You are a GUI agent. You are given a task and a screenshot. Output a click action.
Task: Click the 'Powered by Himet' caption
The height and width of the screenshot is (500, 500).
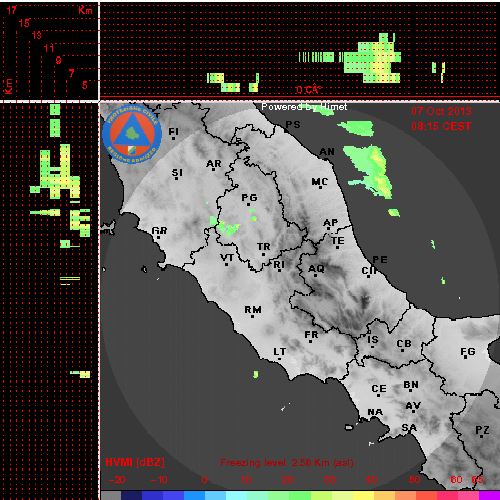click(x=304, y=107)
